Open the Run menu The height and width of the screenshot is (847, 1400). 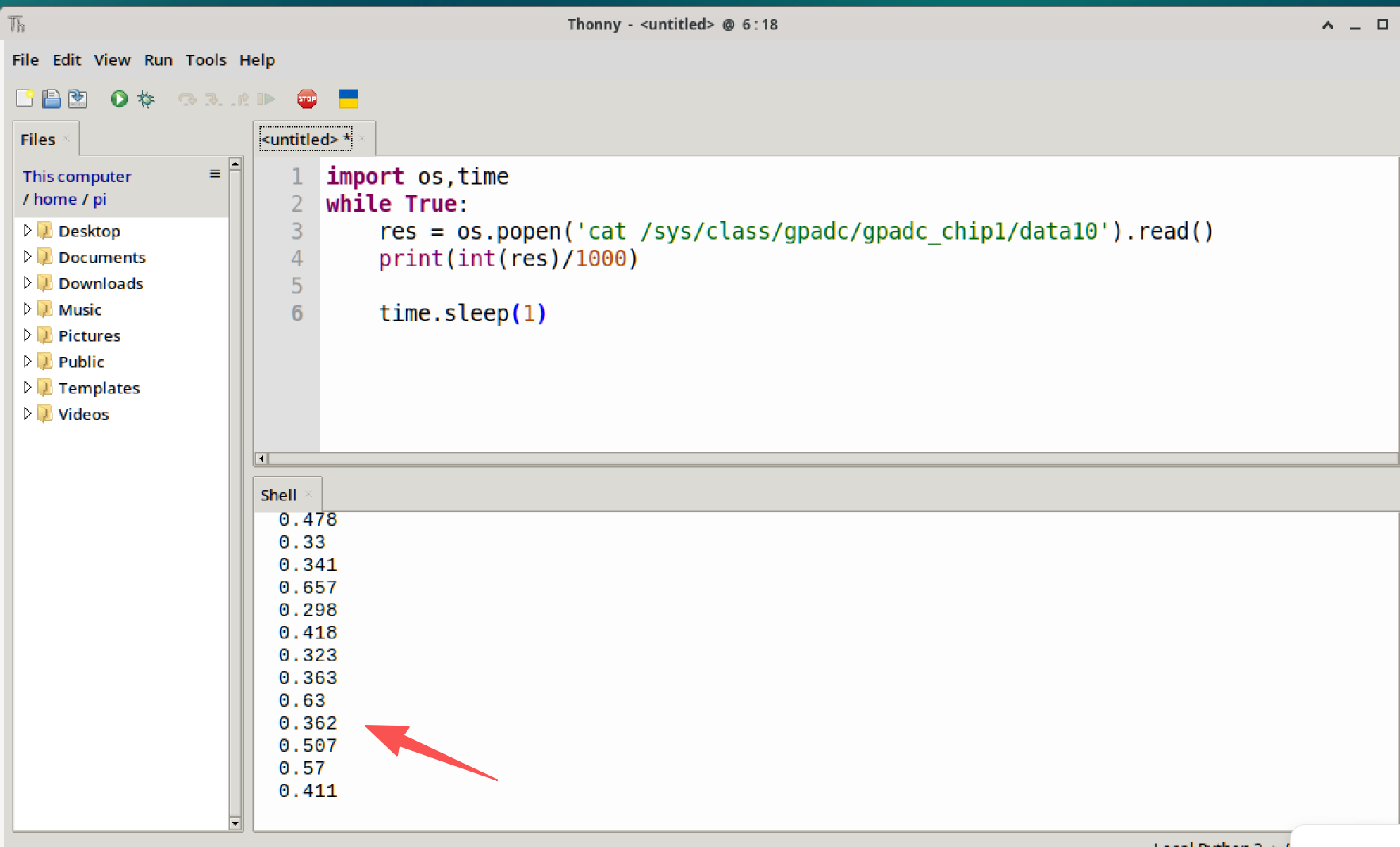pos(159,59)
